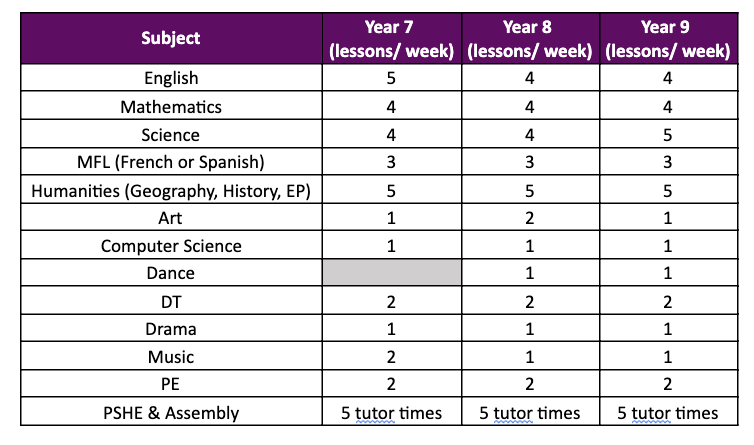Select the Science Year 9 value cell

click(x=668, y=134)
